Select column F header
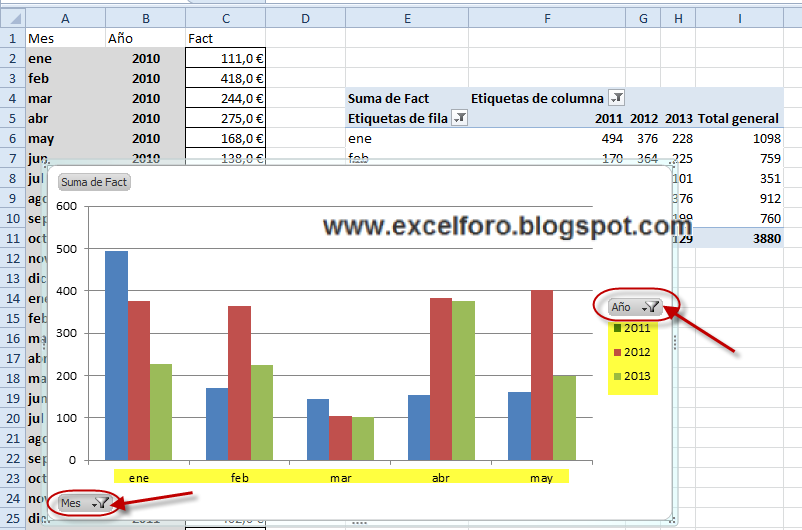Viewport: 802px width, 530px height. [547, 18]
